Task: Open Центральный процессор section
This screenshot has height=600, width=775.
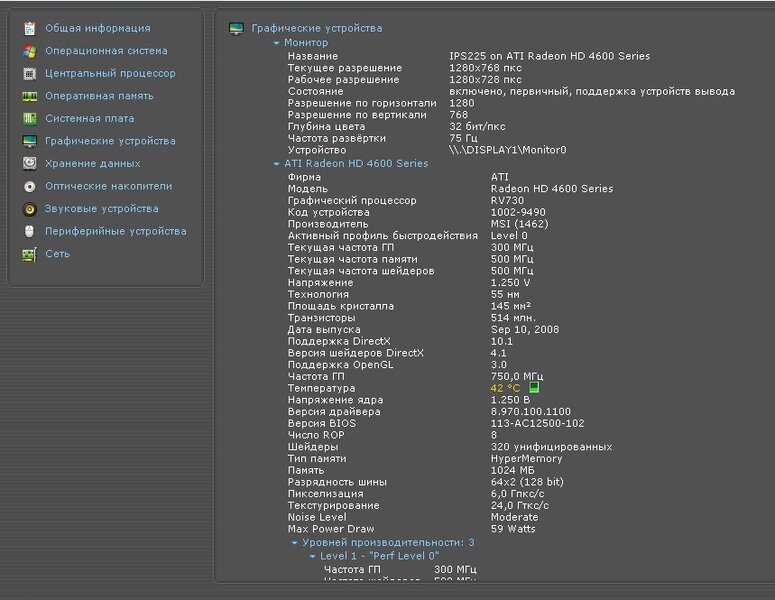Action: (x=110, y=73)
